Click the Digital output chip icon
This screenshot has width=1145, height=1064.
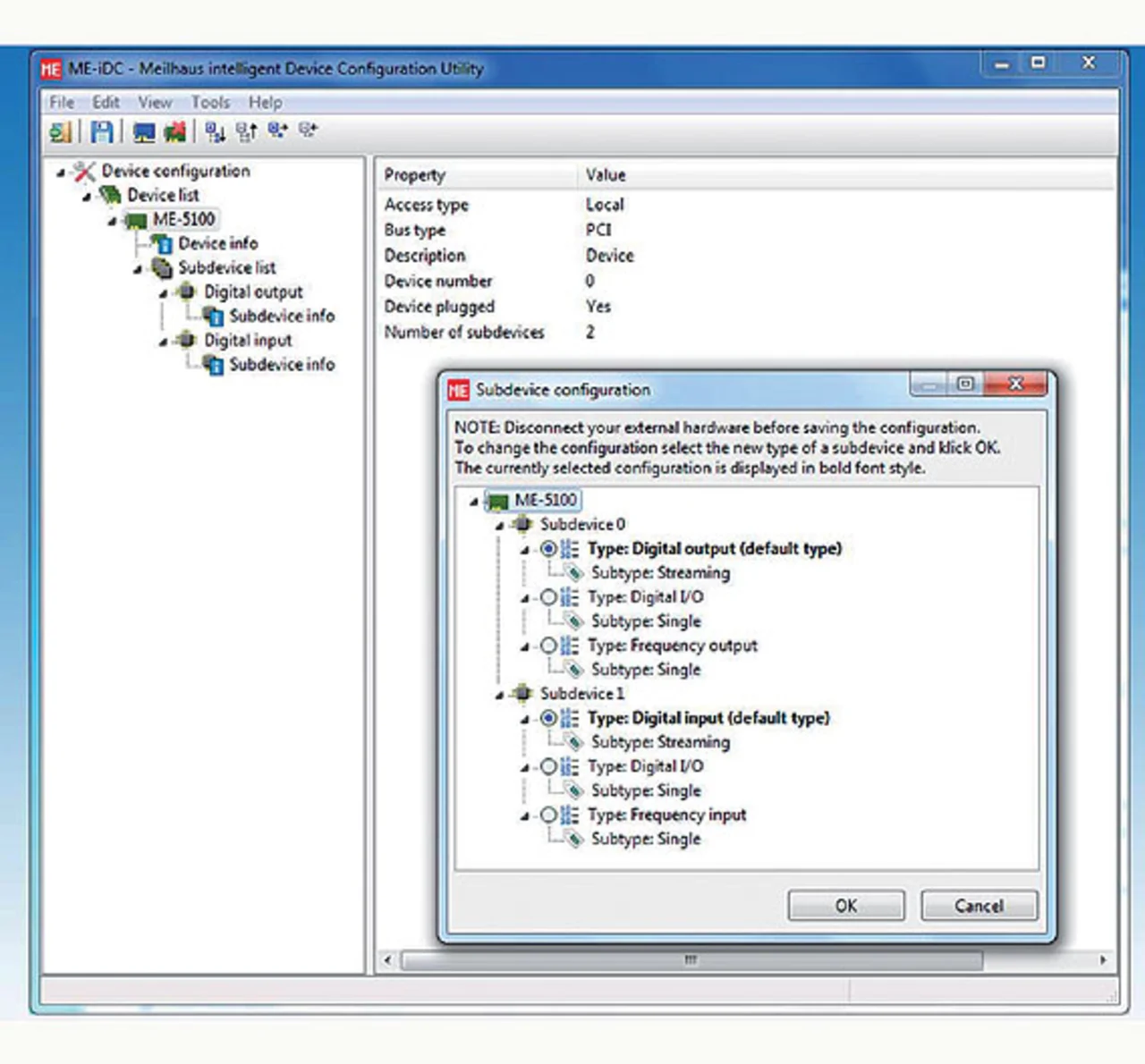point(187,291)
